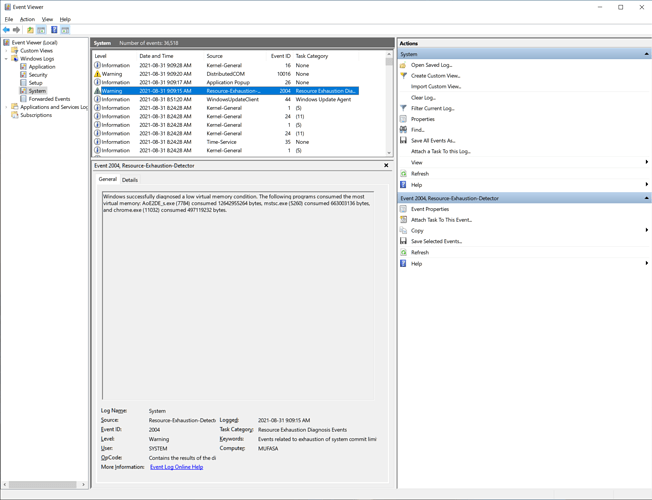This screenshot has height=500, width=652.
Task: Click the Refresh icon in System actions
Action: click(403, 173)
